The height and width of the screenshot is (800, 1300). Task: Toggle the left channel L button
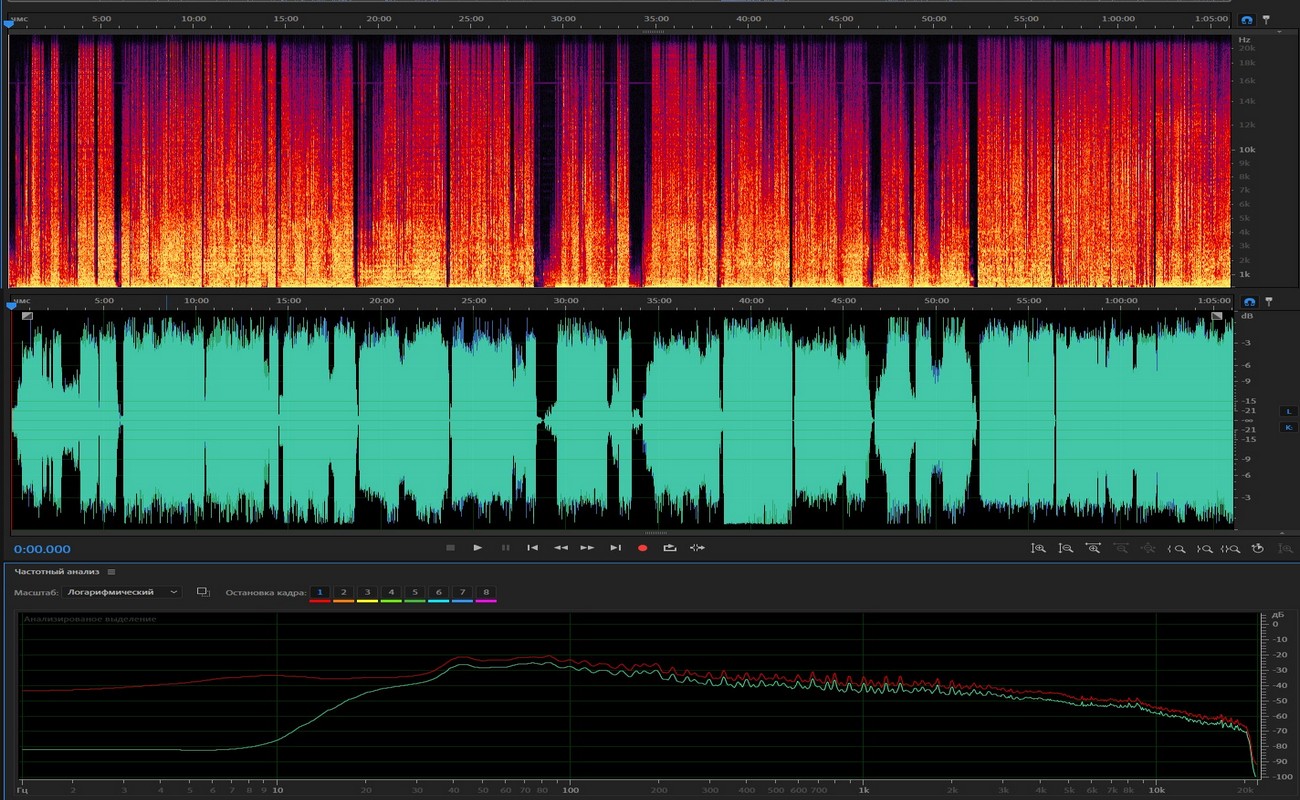tap(1288, 411)
